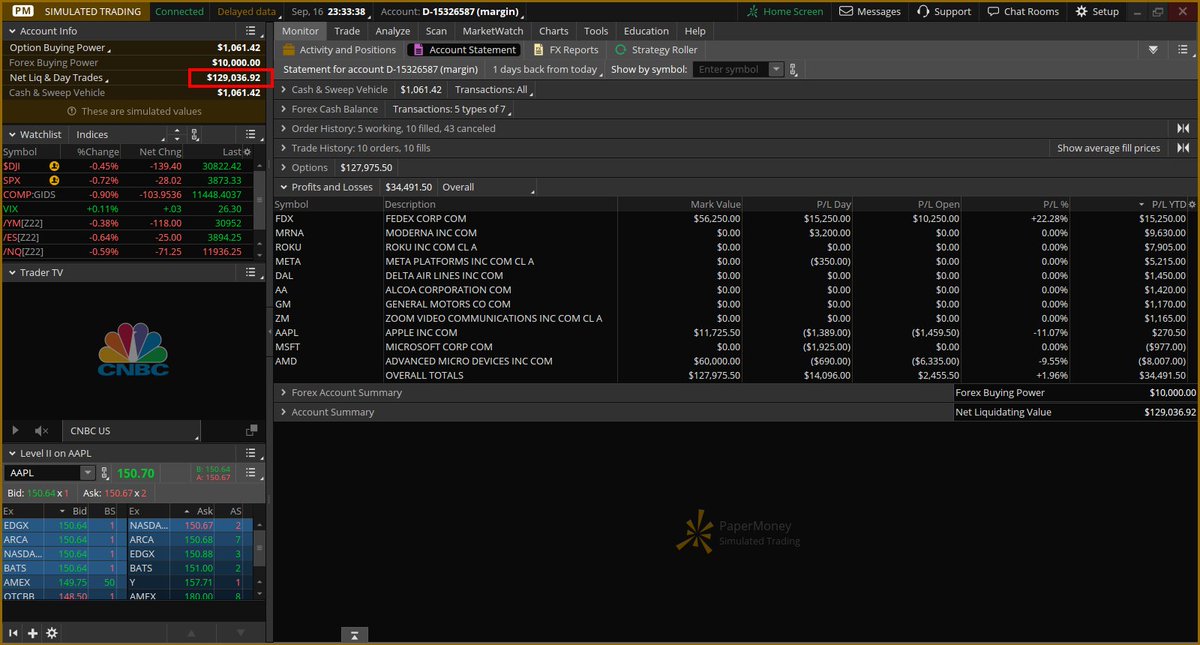The image size is (1200, 645).
Task: Add a gadget with the plus icon
Action: point(33,633)
